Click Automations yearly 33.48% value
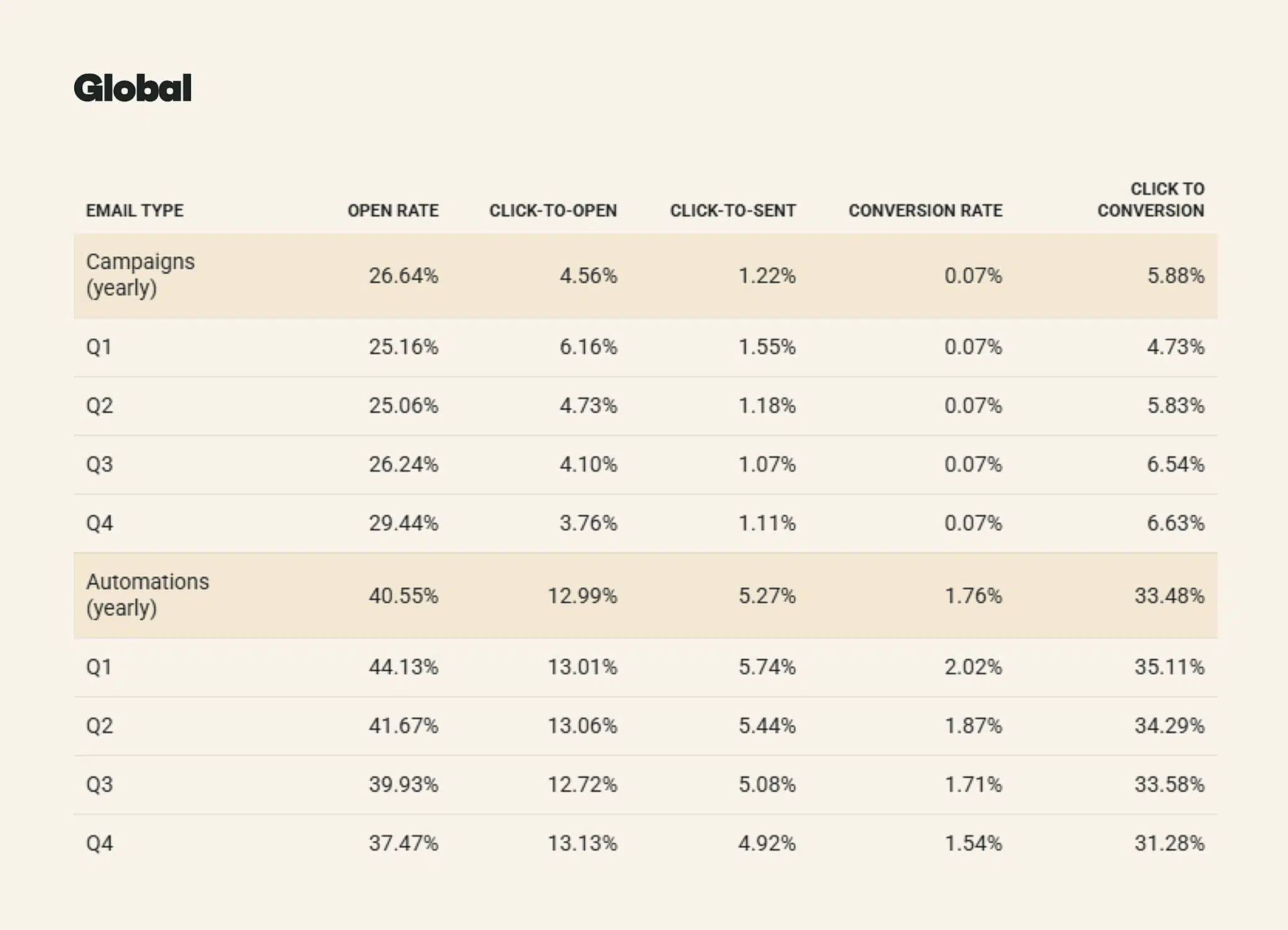Image resolution: width=1288 pixels, height=930 pixels. point(1169,595)
